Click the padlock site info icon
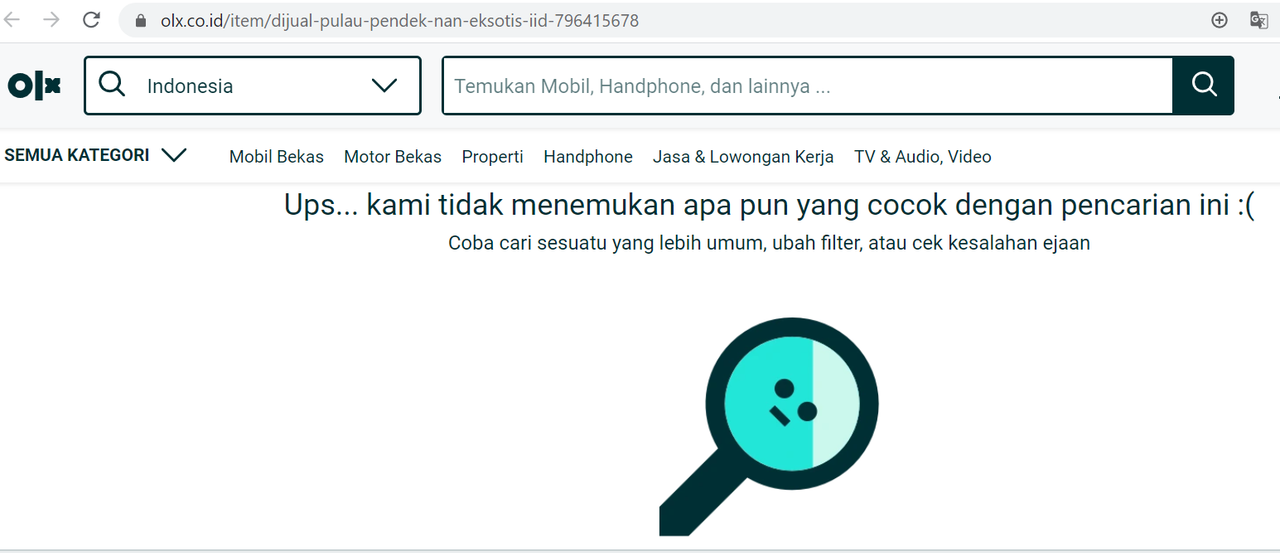 [140, 20]
